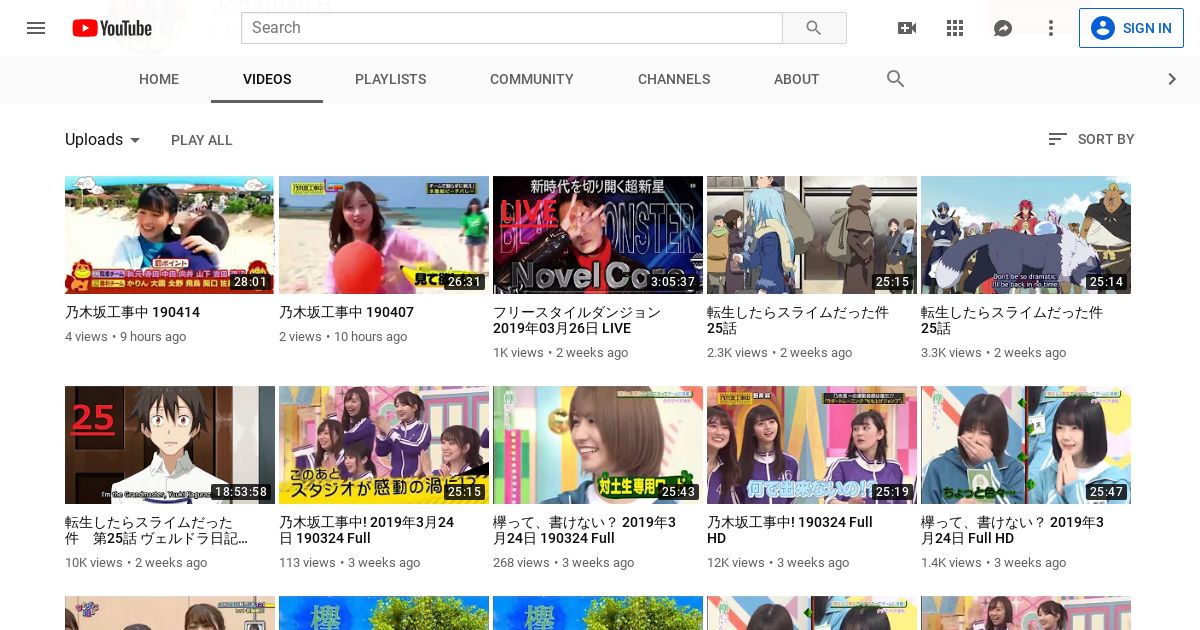Click the 3.3K views slime video title
The width and height of the screenshot is (1200, 630).
tap(1012, 320)
